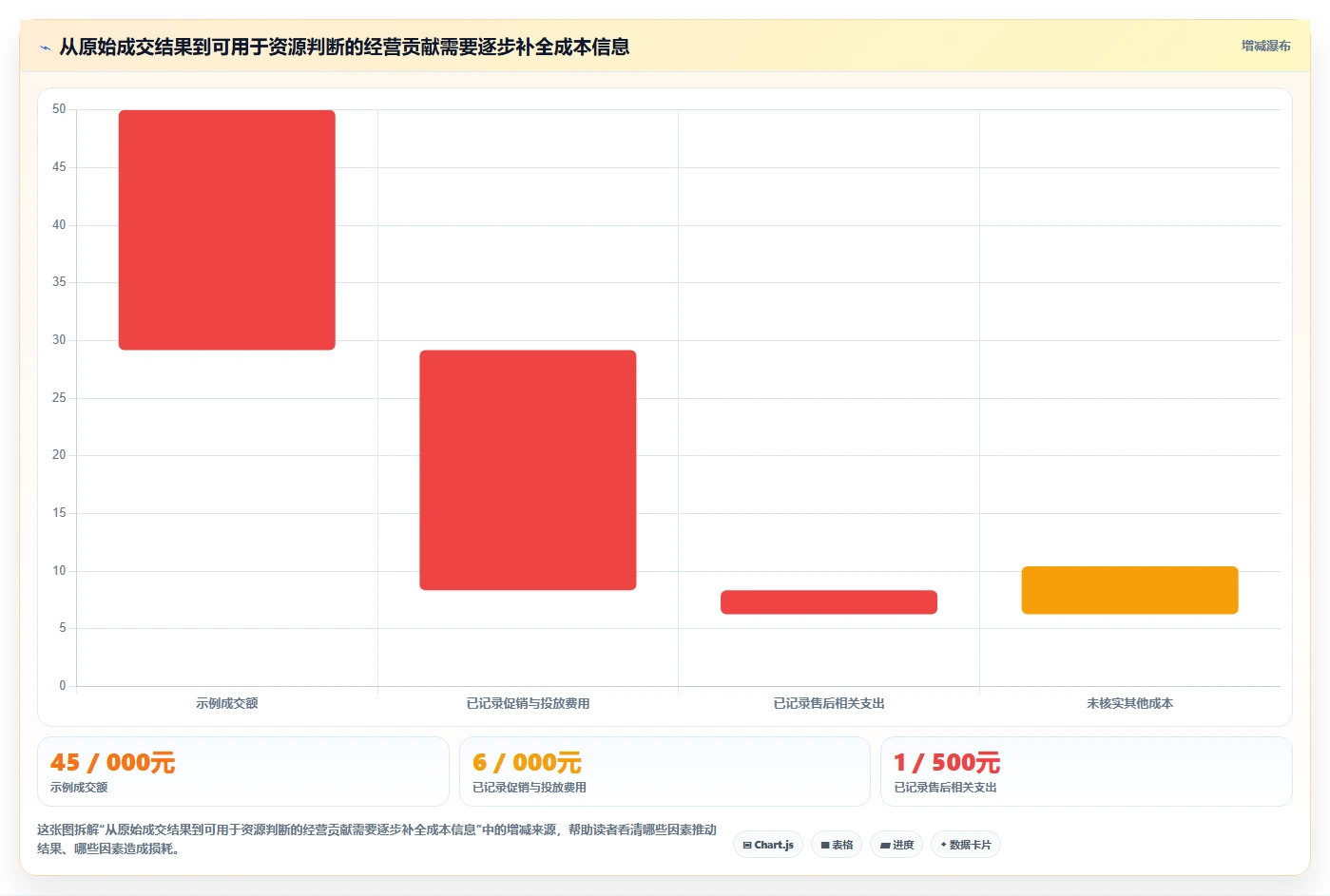This screenshot has width=1330, height=896.
Task: Open the 1 / 500元 data card
Action: (x=1086, y=772)
